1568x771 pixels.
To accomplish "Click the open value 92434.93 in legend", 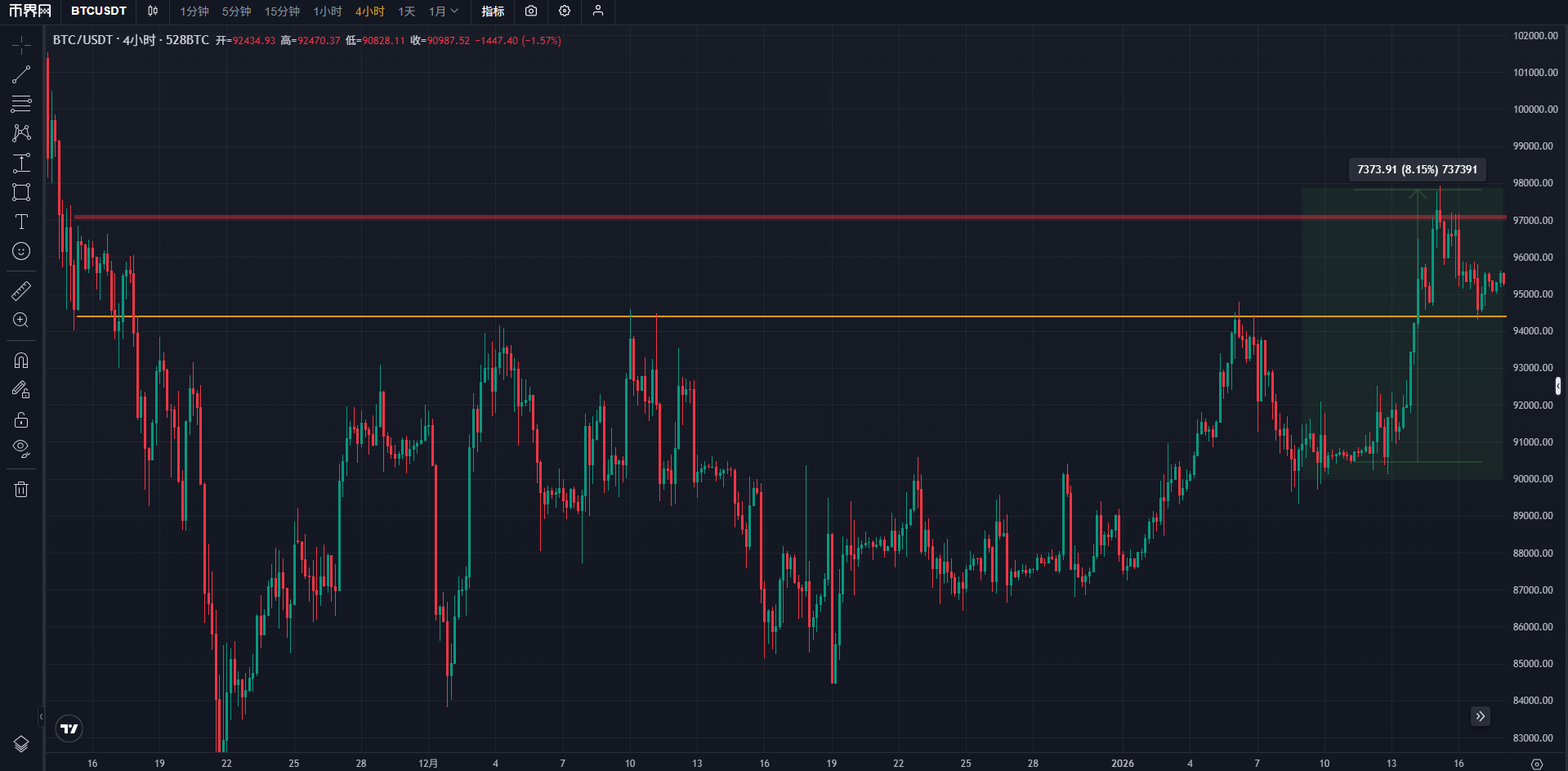I will pyautogui.click(x=254, y=41).
